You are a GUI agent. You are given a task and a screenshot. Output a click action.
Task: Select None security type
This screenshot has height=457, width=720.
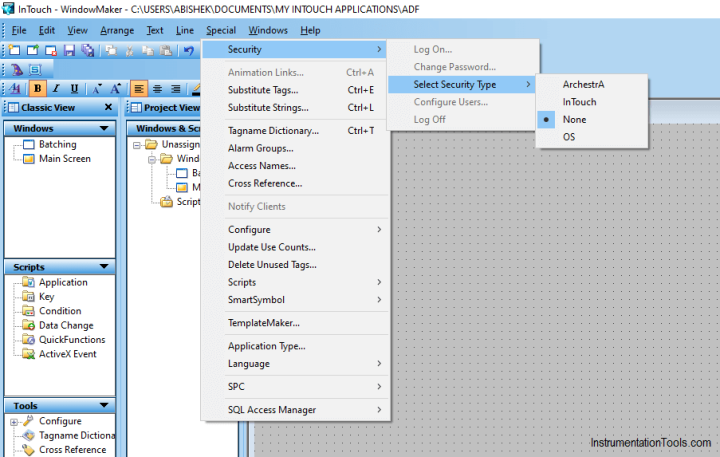tap(592, 119)
